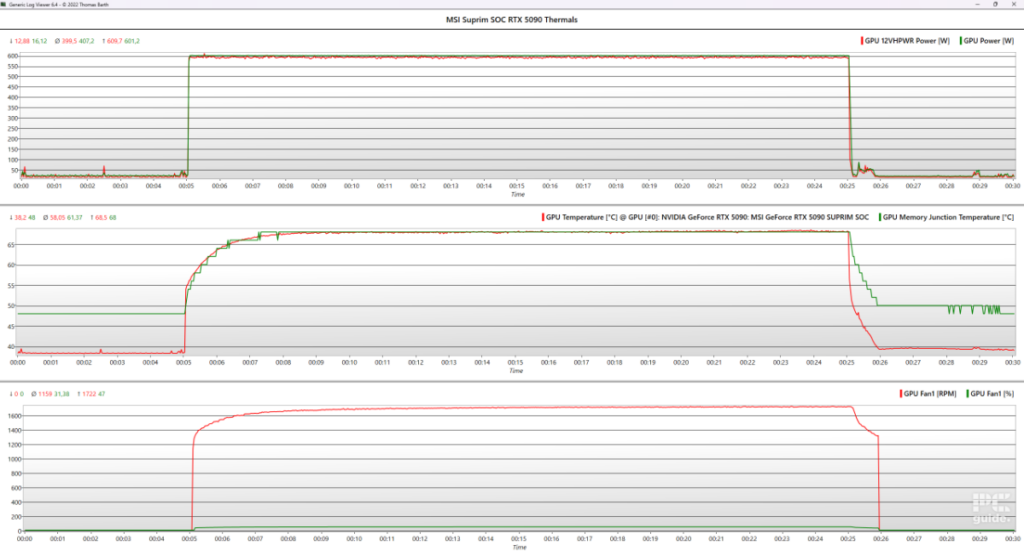Click maximum value '1722' above fan chart
The image size is (1024, 557).
89,394
